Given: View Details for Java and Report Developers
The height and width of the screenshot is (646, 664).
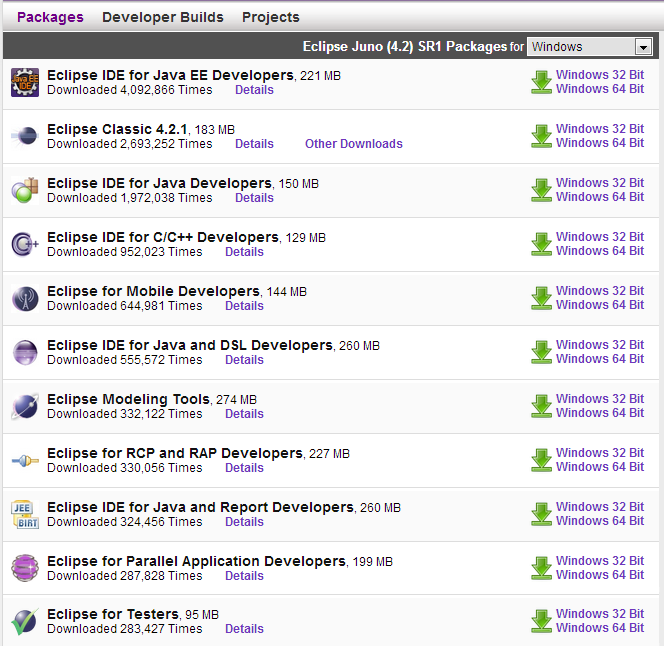Looking at the screenshot, I should tap(244, 522).
